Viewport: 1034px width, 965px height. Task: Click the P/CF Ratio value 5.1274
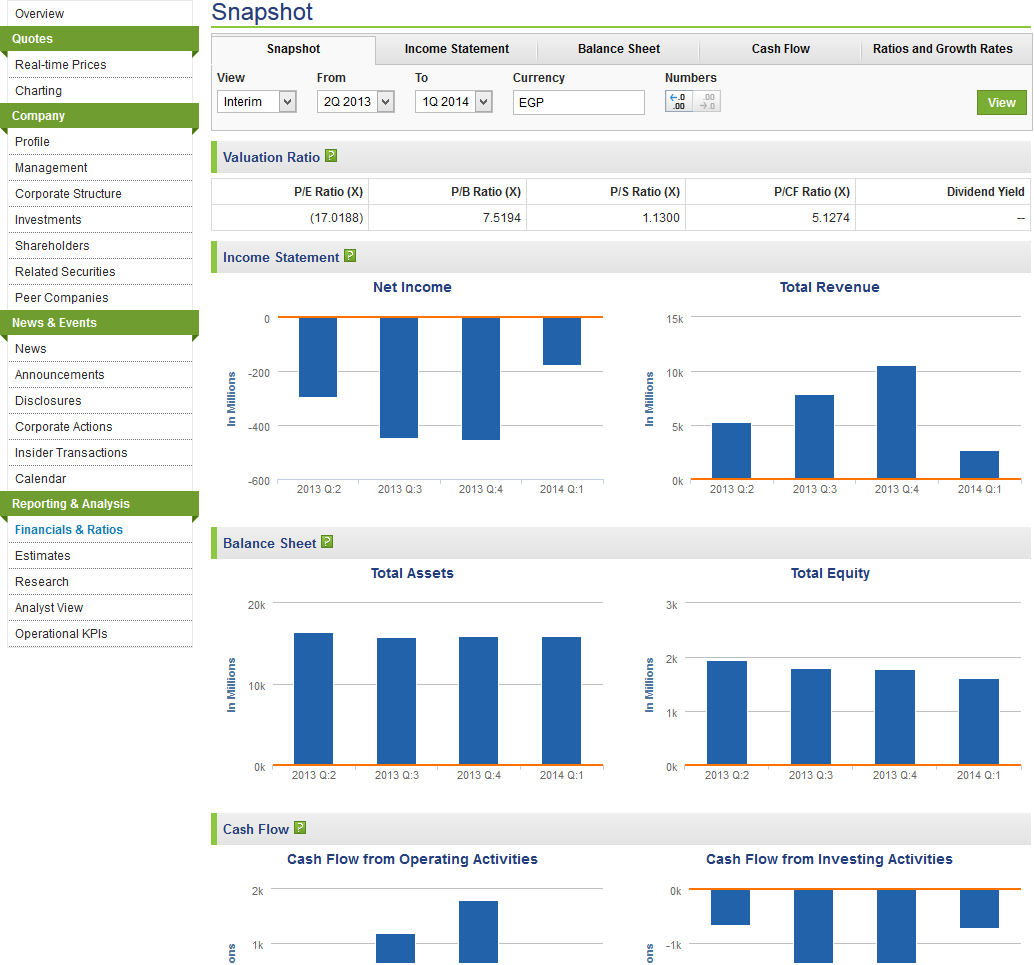coord(831,218)
